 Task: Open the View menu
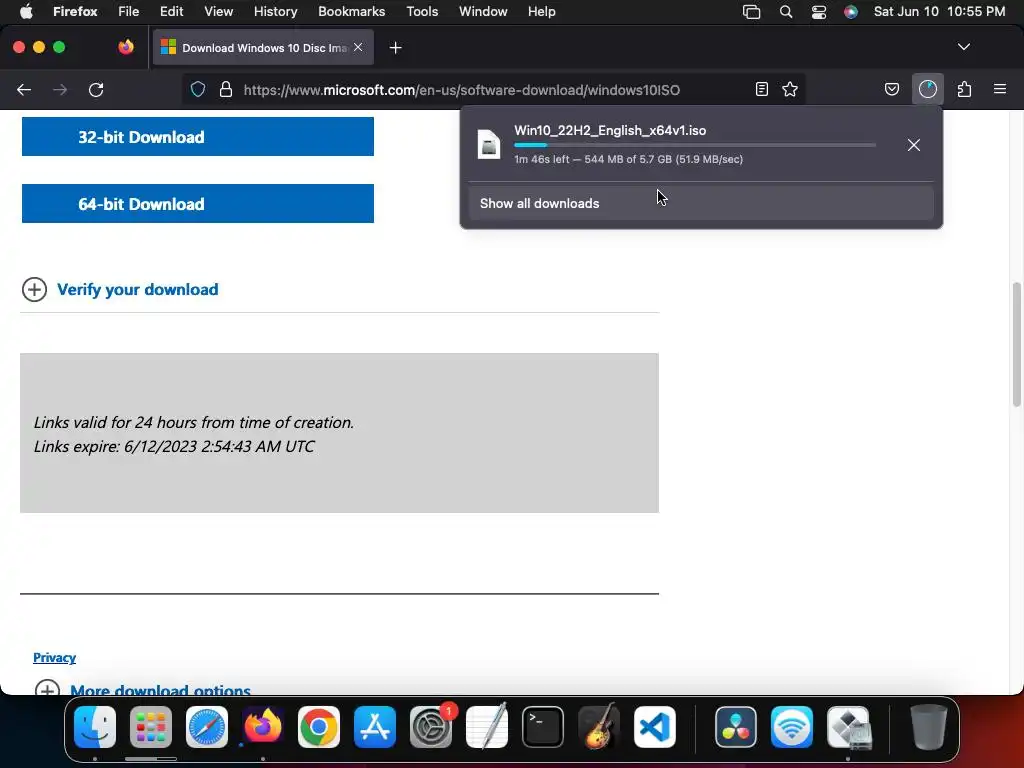point(218,12)
